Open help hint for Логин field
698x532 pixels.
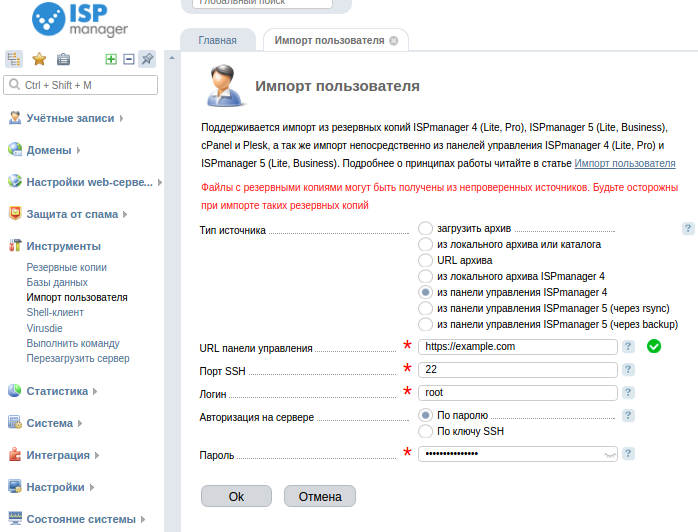coord(628,393)
